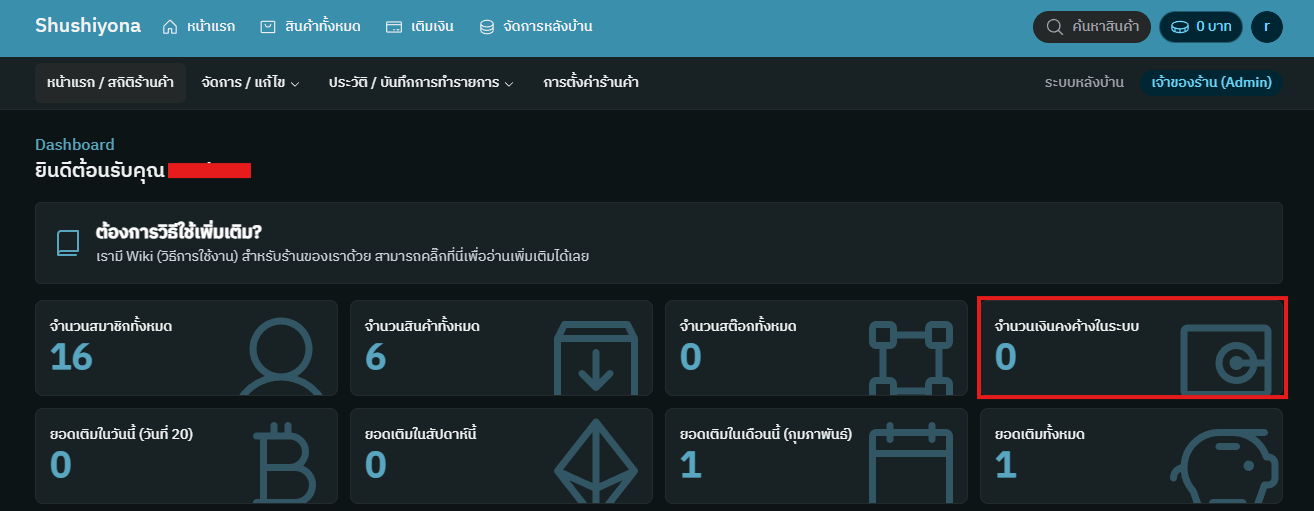The height and width of the screenshot is (511, 1314).
Task: Expand the ประวัติ / บันทึกการทำรายการ dropdown
Action: coord(421,82)
